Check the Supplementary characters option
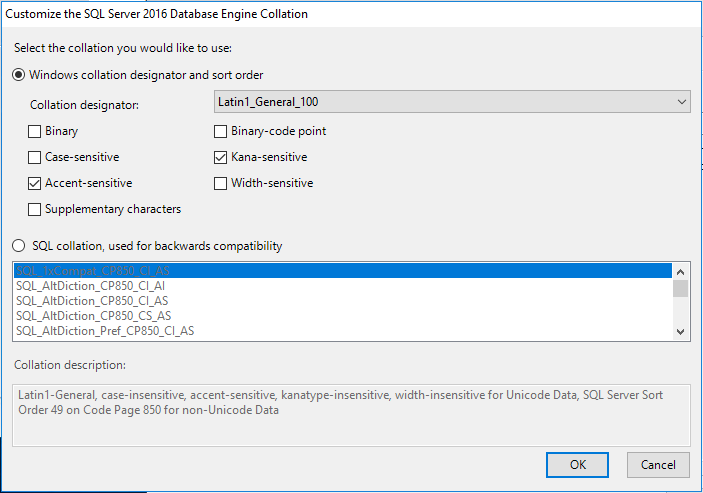The image size is (703, 493). point(34,209)
